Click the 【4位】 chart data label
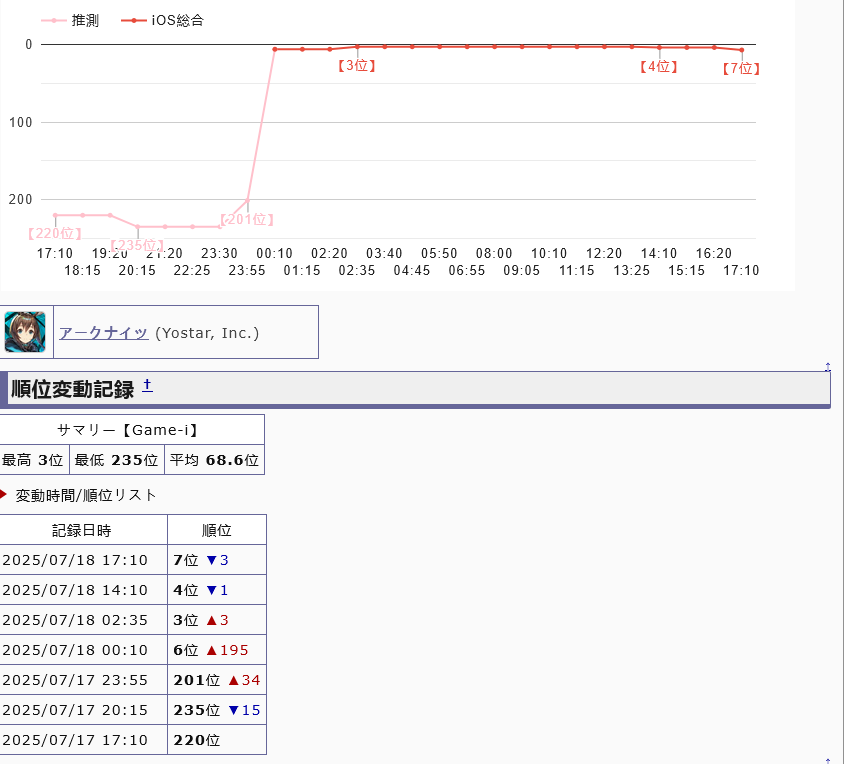This screenshot has width=844, height=764. 658,67
